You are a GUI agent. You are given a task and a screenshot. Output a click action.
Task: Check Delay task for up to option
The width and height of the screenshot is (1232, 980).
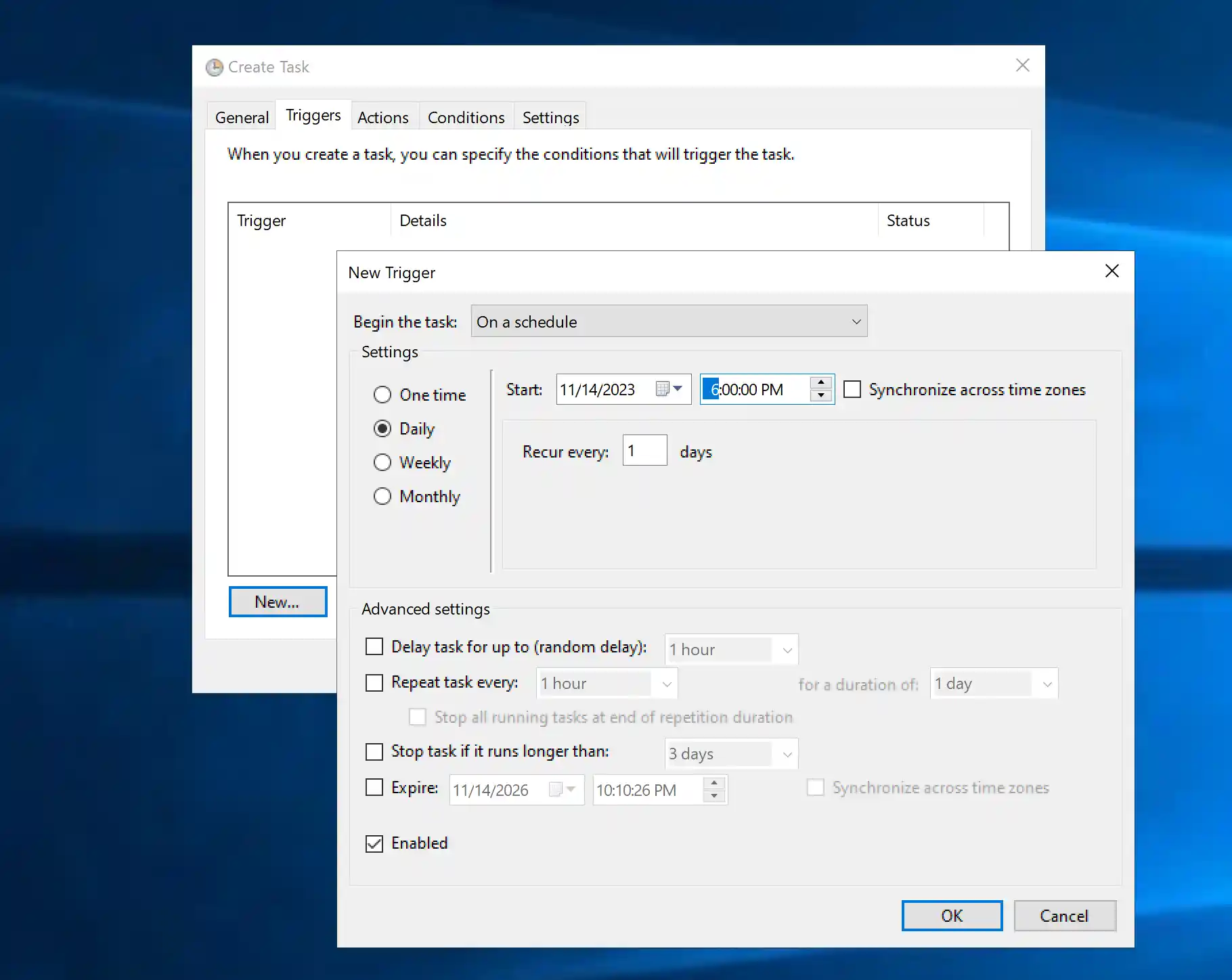(374, 647)
